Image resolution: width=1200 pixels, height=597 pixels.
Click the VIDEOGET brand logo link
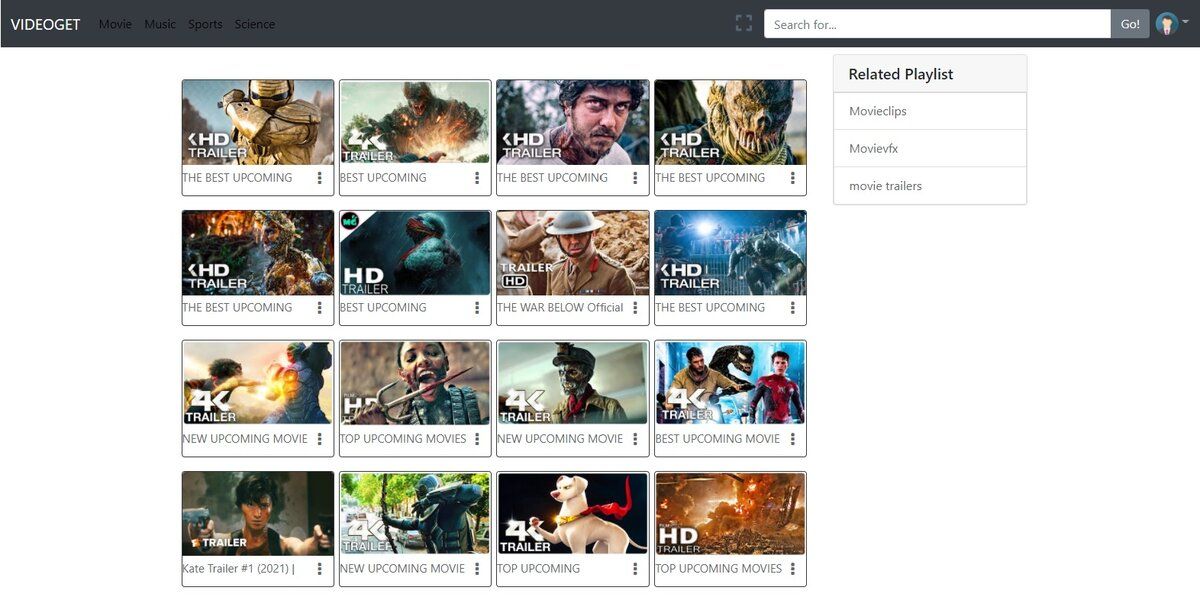(x=45, y=24)
